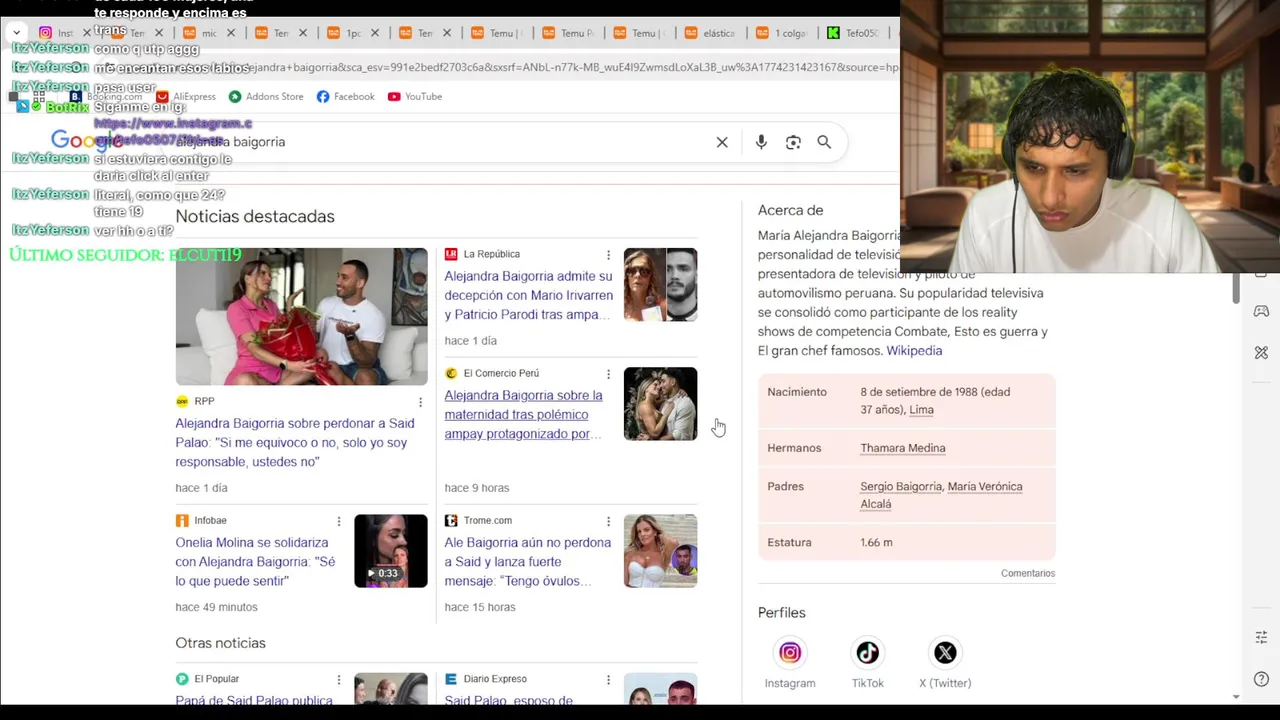This screenshot has width=1280, height=720.
Task: Click 'Noticias destacadas' heading text
Action: pos(255,217)
